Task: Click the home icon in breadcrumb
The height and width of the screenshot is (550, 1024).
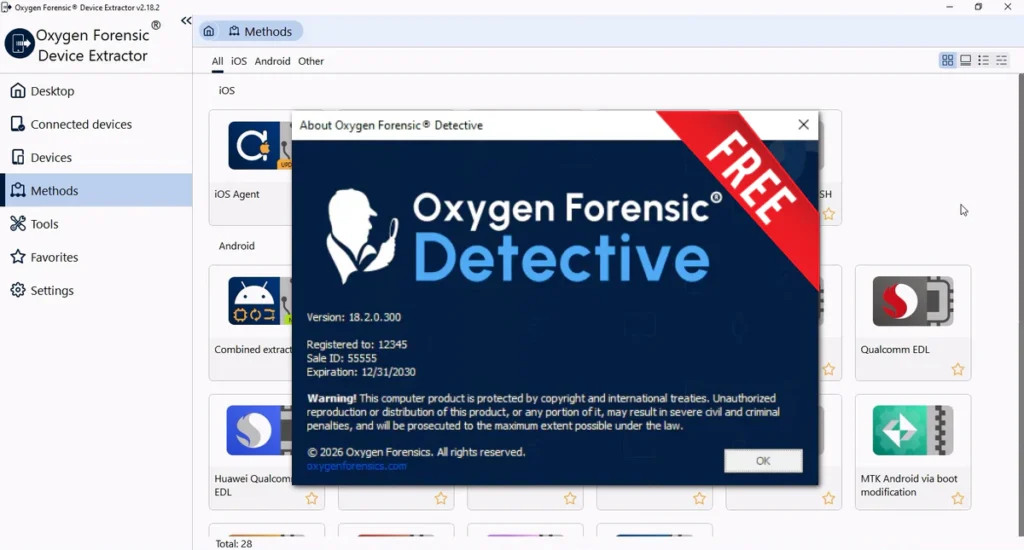Action: 208,31
